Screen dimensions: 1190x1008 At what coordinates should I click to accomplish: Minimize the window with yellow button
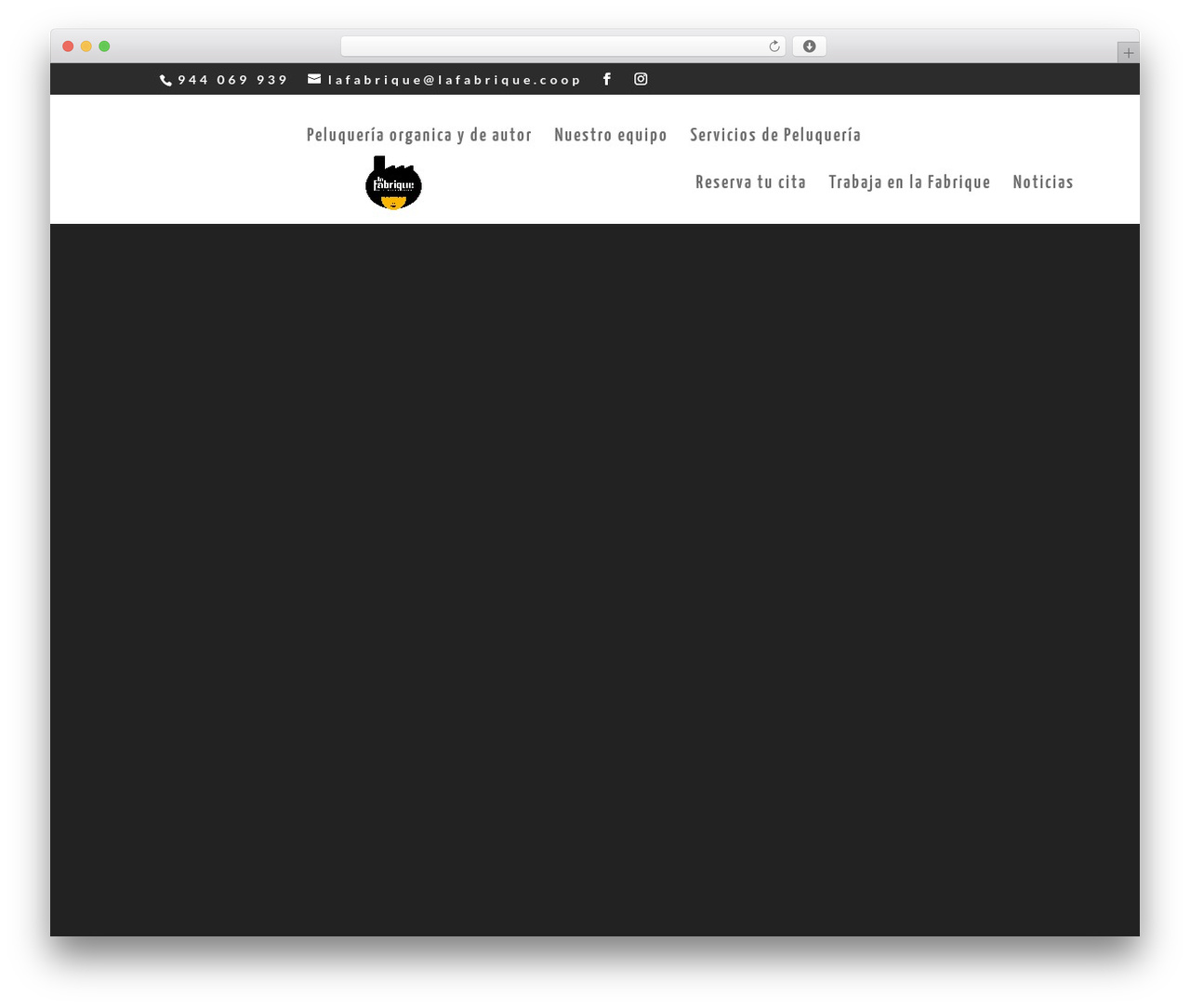tap(86, 46)
